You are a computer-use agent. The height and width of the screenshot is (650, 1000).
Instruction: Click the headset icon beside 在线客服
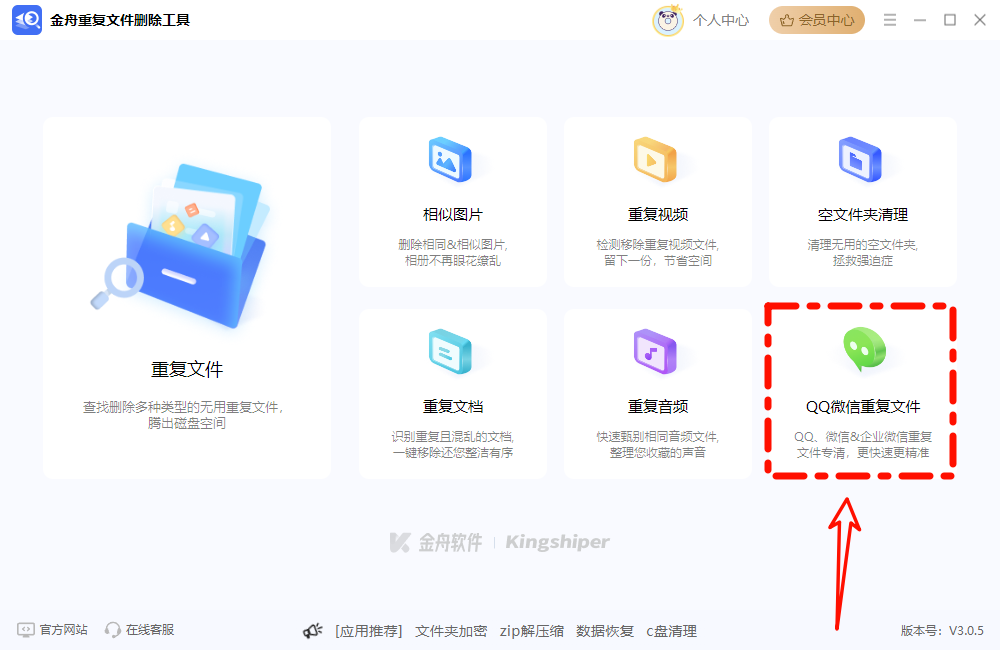coord(113,630)
